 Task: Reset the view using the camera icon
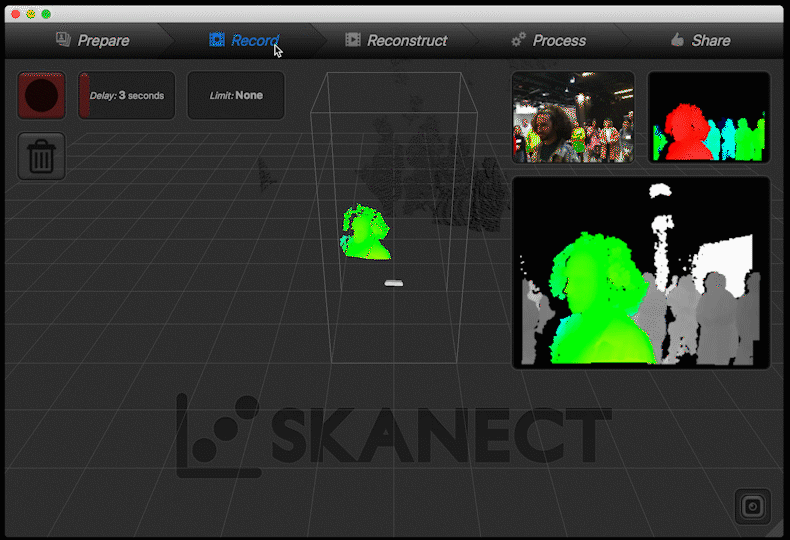(752, 506)
